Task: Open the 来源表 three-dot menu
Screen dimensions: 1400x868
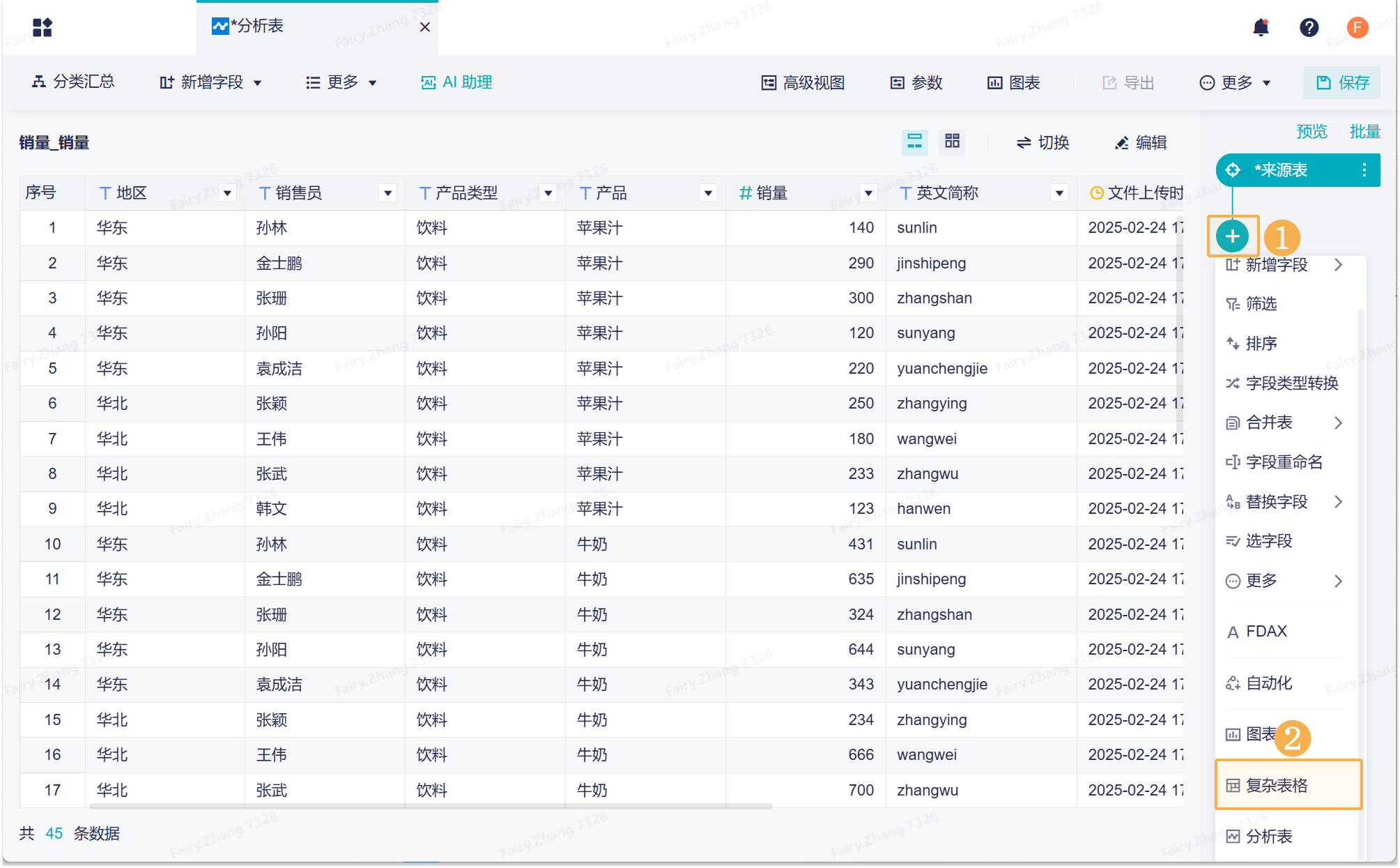Action: [x=1364, y=170]
